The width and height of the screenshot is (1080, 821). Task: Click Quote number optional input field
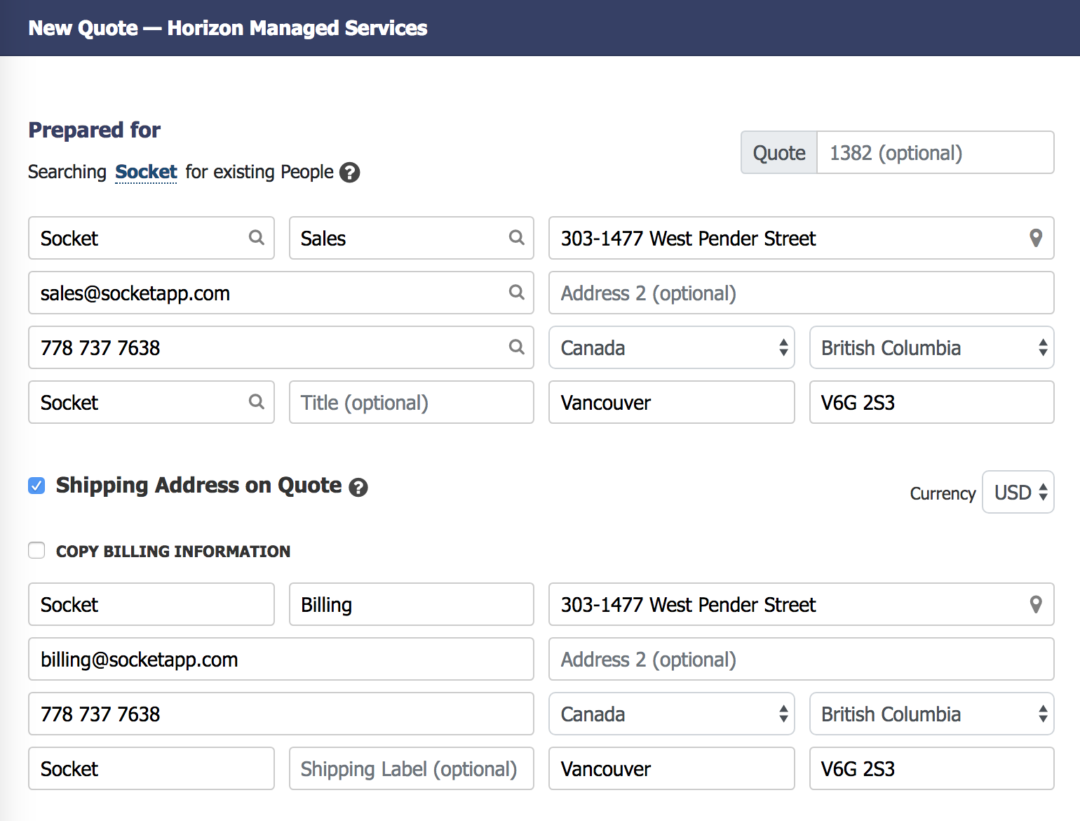pyautogui.click(x=935, y=153)
